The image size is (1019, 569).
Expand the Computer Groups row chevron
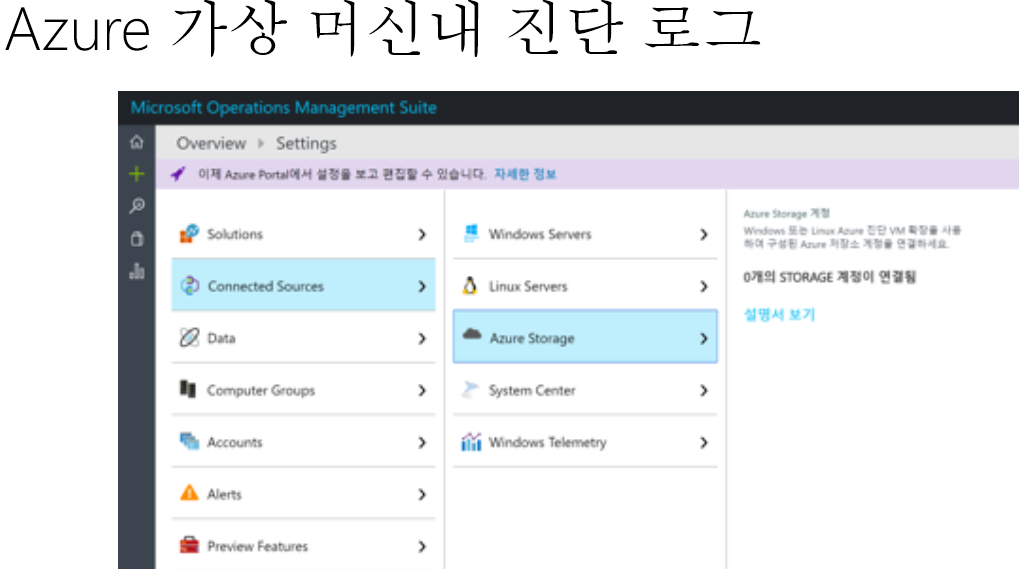422,390
